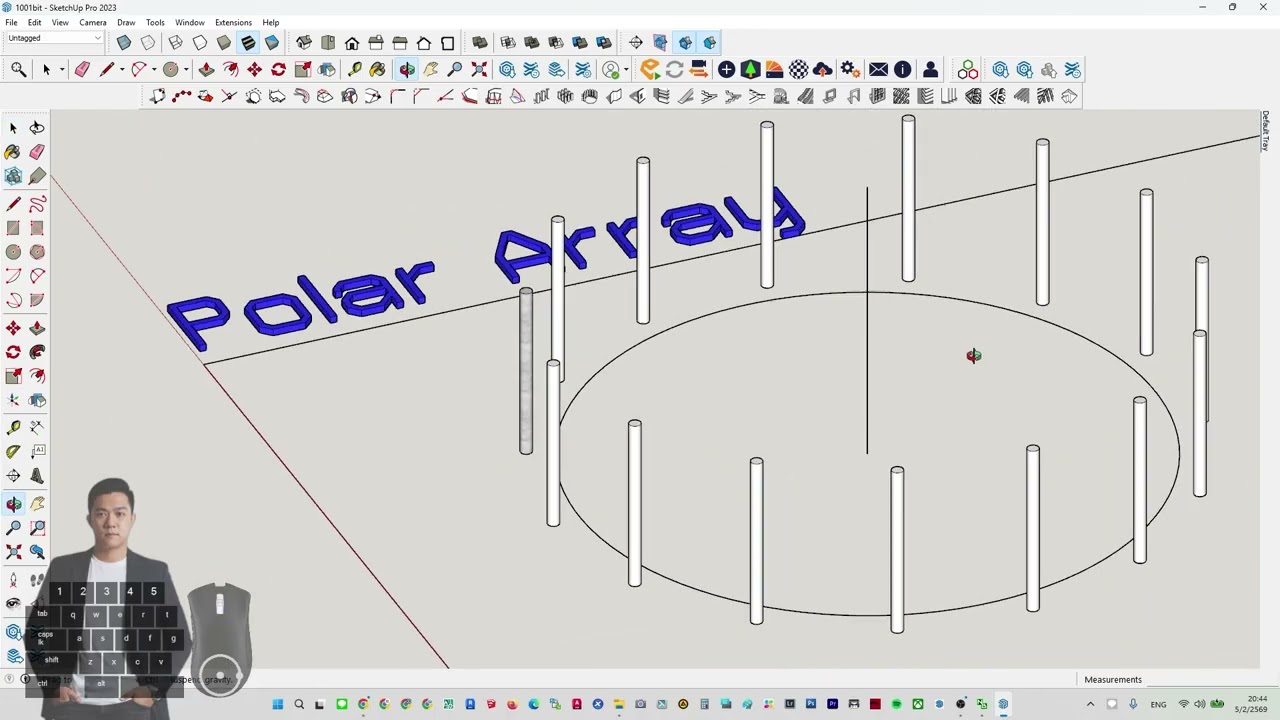This screenshot has height=720, width=1280.
Task: Click the checkered sphere material icon
Action: (x=799, y=69)
